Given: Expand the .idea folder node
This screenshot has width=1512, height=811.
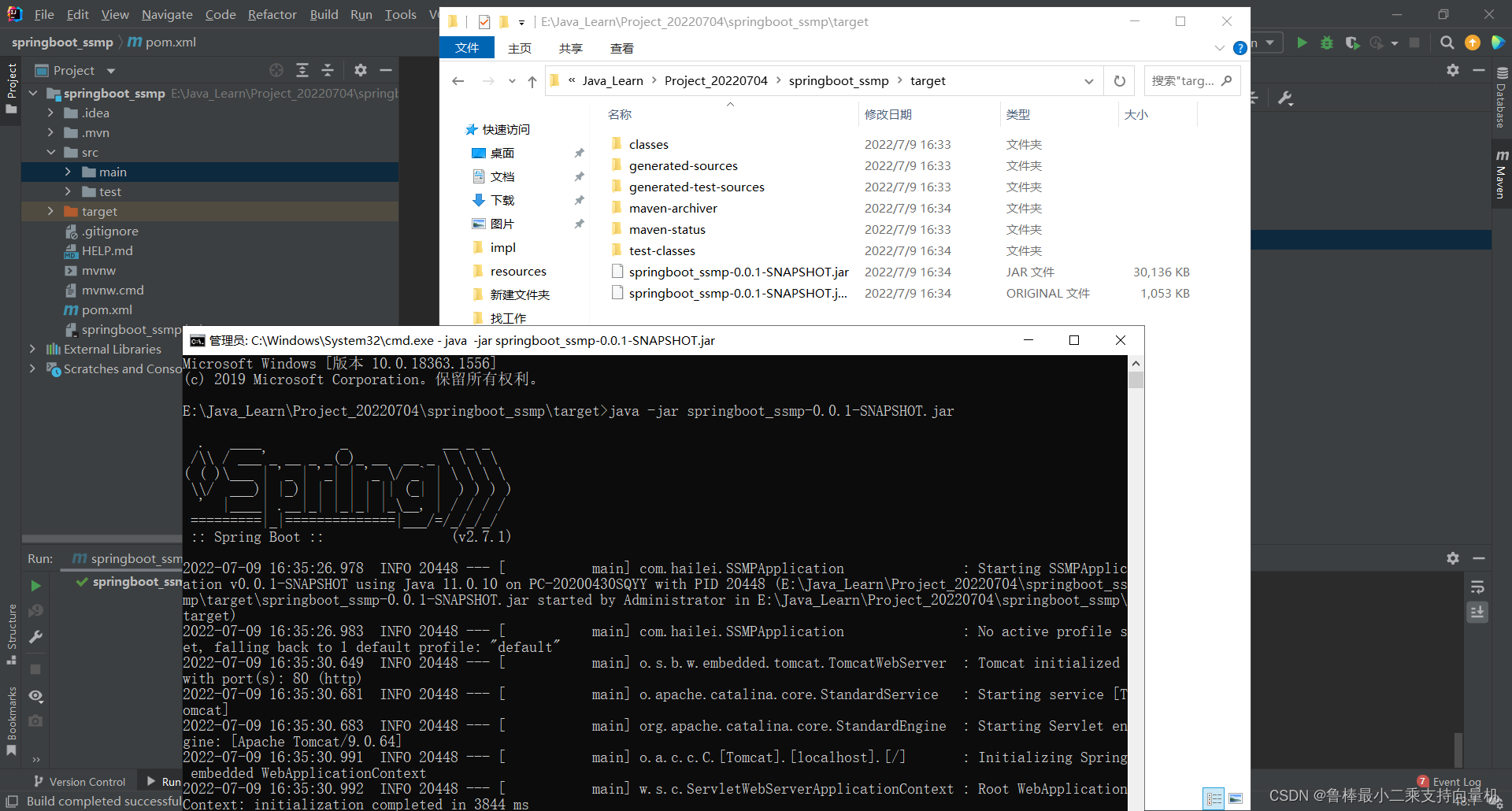Looking at the screenshot, I should [50, 113].
